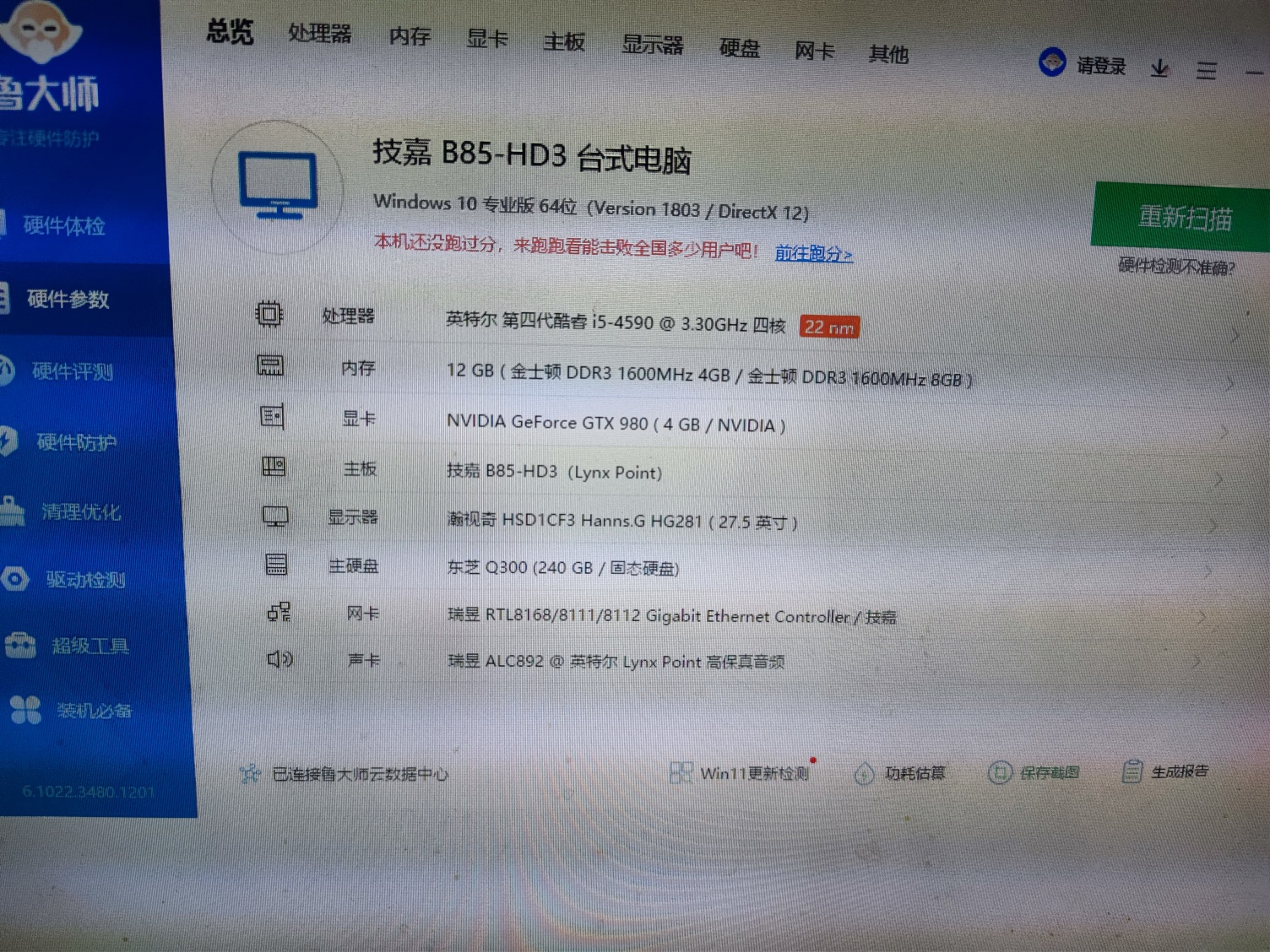1270x952 pixels.
Task: Click the large desktop computer icon
Action: click(x=278, y=186)
